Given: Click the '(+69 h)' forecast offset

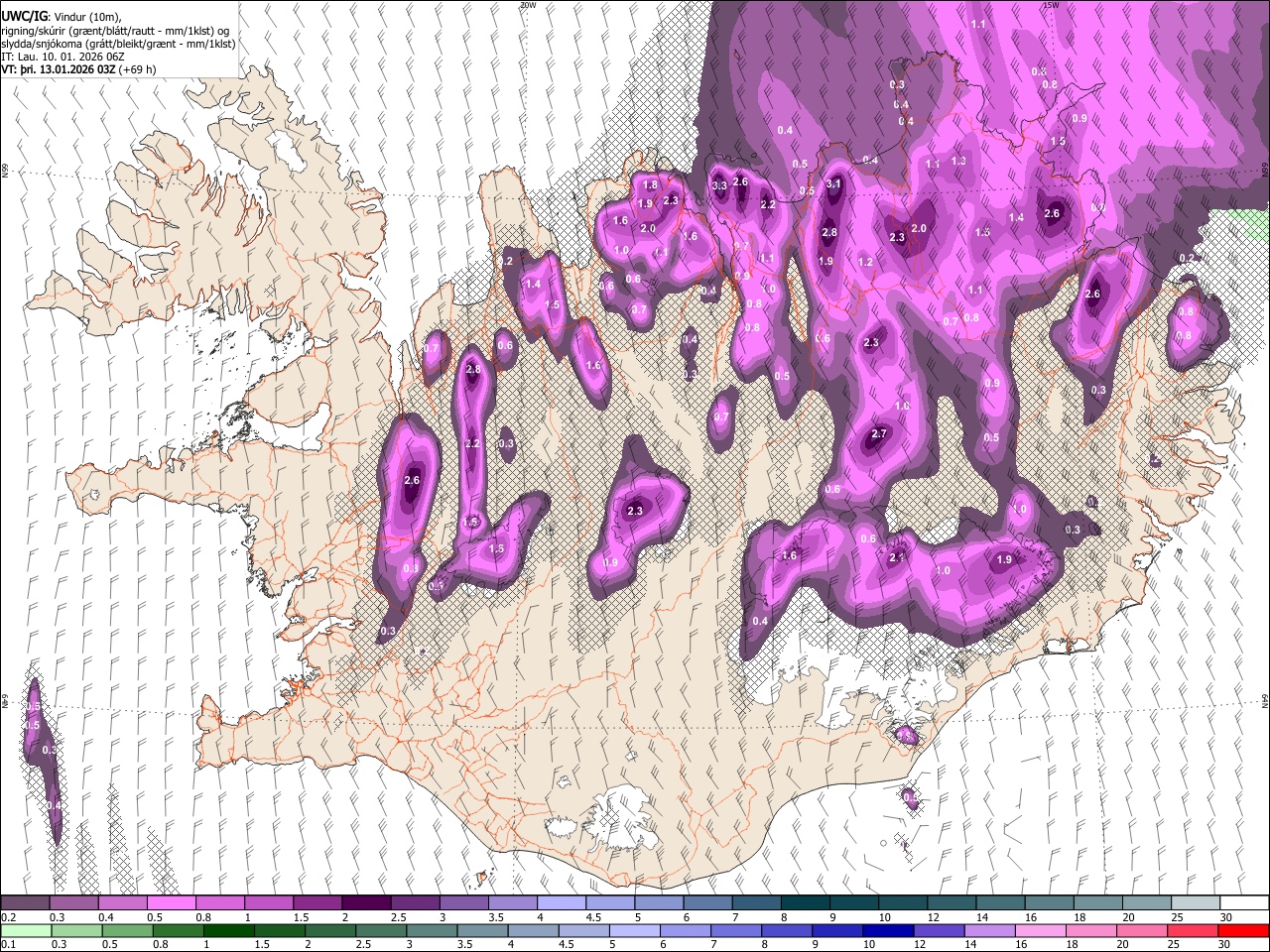Looking at the screenshot, I should click(x=136, y=70).
